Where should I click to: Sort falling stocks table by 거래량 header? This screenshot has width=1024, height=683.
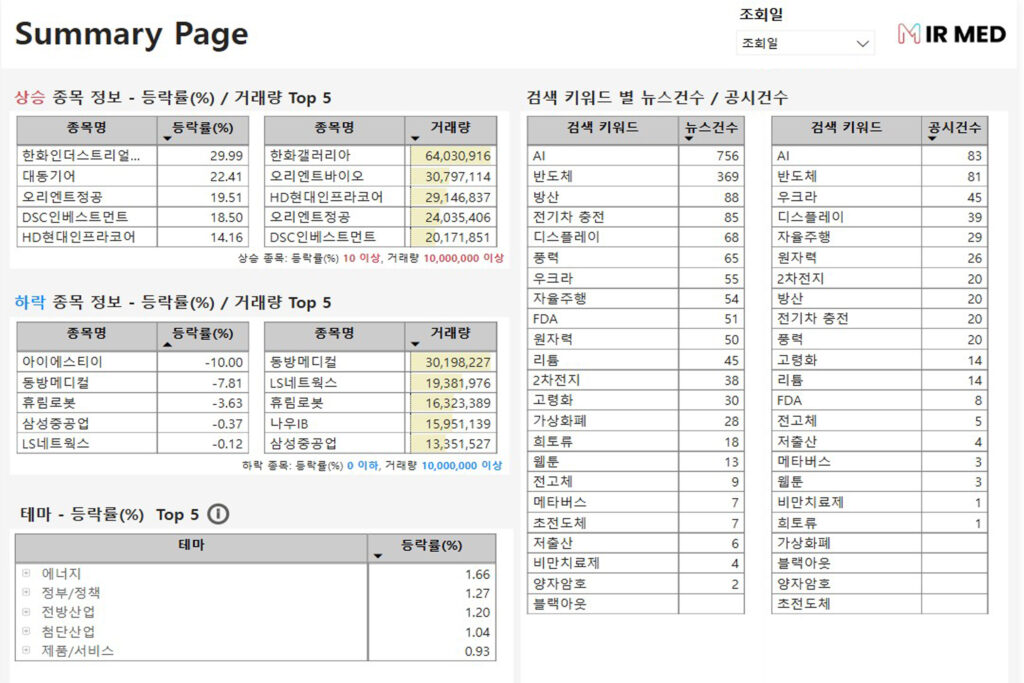click(451, 336)
